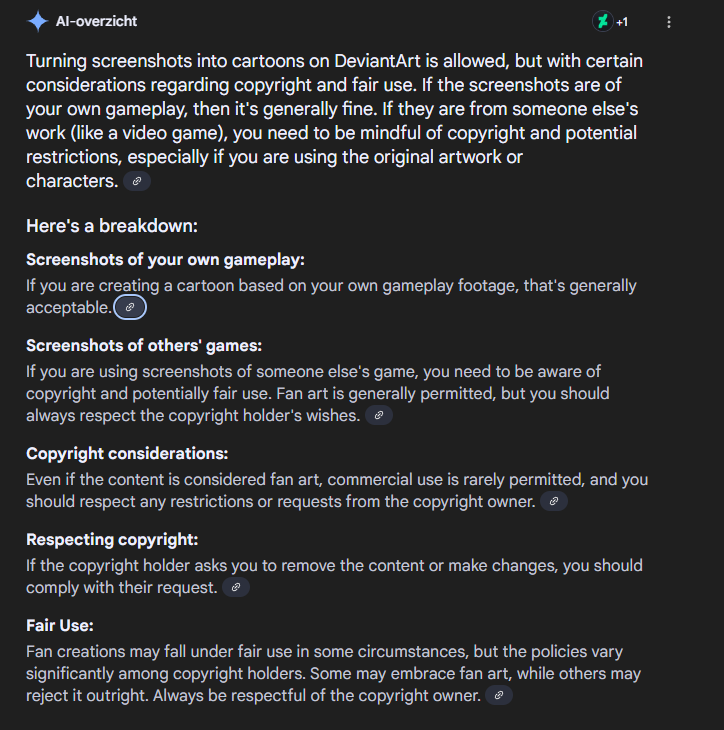Open link icon after "respectful of the copyright owner."
This screenshot has width=724, height=730.
[x=499, y=695]
